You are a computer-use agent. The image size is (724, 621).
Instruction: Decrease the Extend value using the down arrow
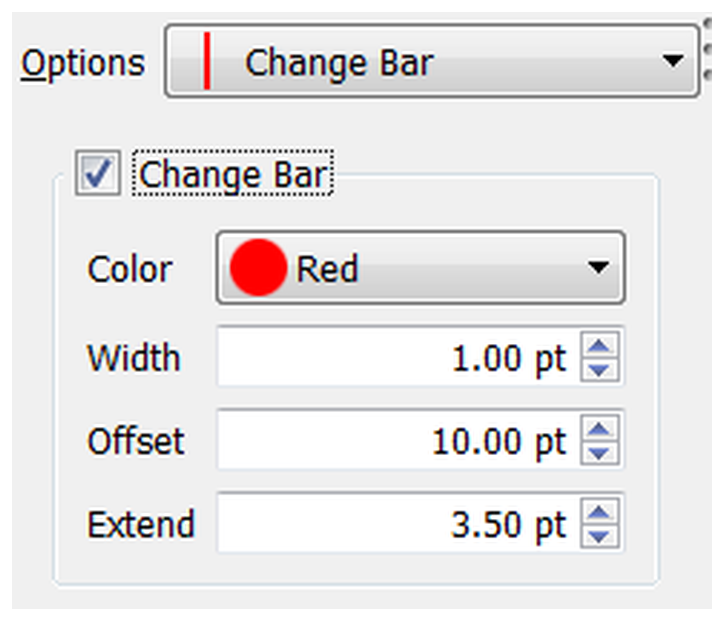(x=599, y=536)
